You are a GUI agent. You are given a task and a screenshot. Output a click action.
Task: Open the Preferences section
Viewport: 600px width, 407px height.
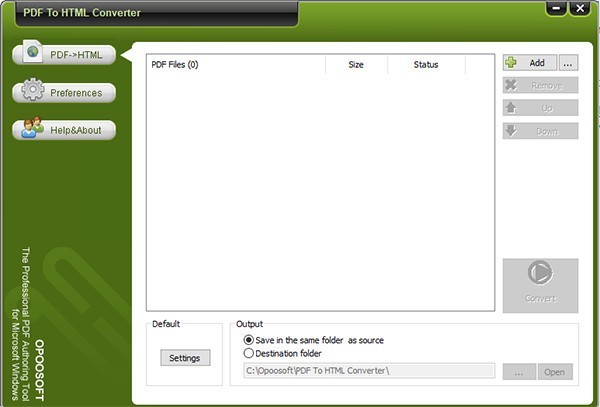click(64, 93)
